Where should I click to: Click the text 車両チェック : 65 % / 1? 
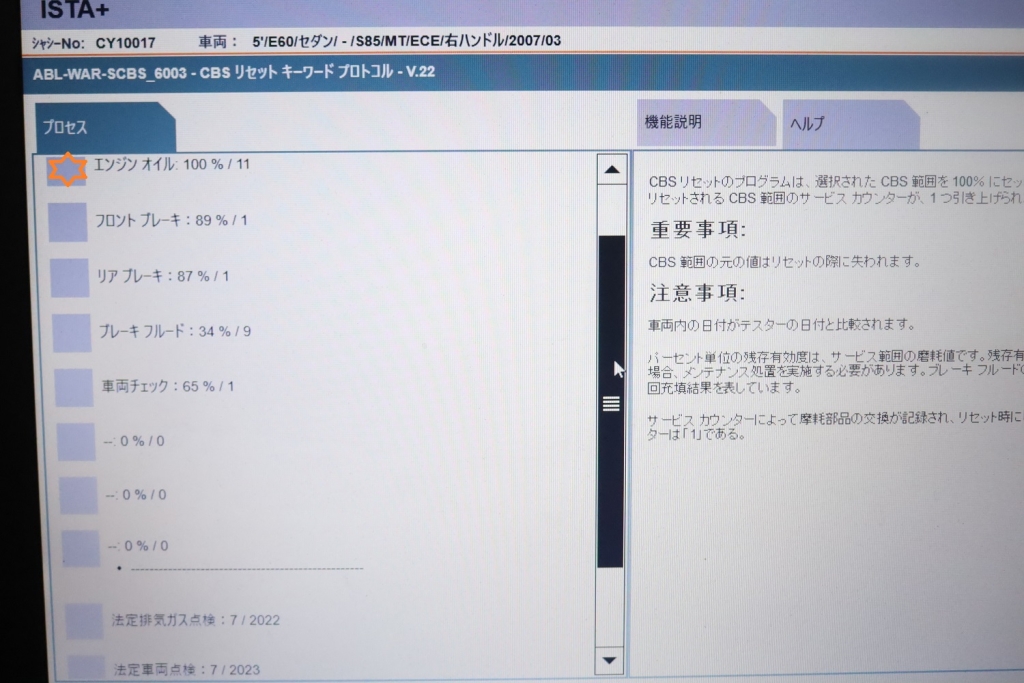point(168,386)
